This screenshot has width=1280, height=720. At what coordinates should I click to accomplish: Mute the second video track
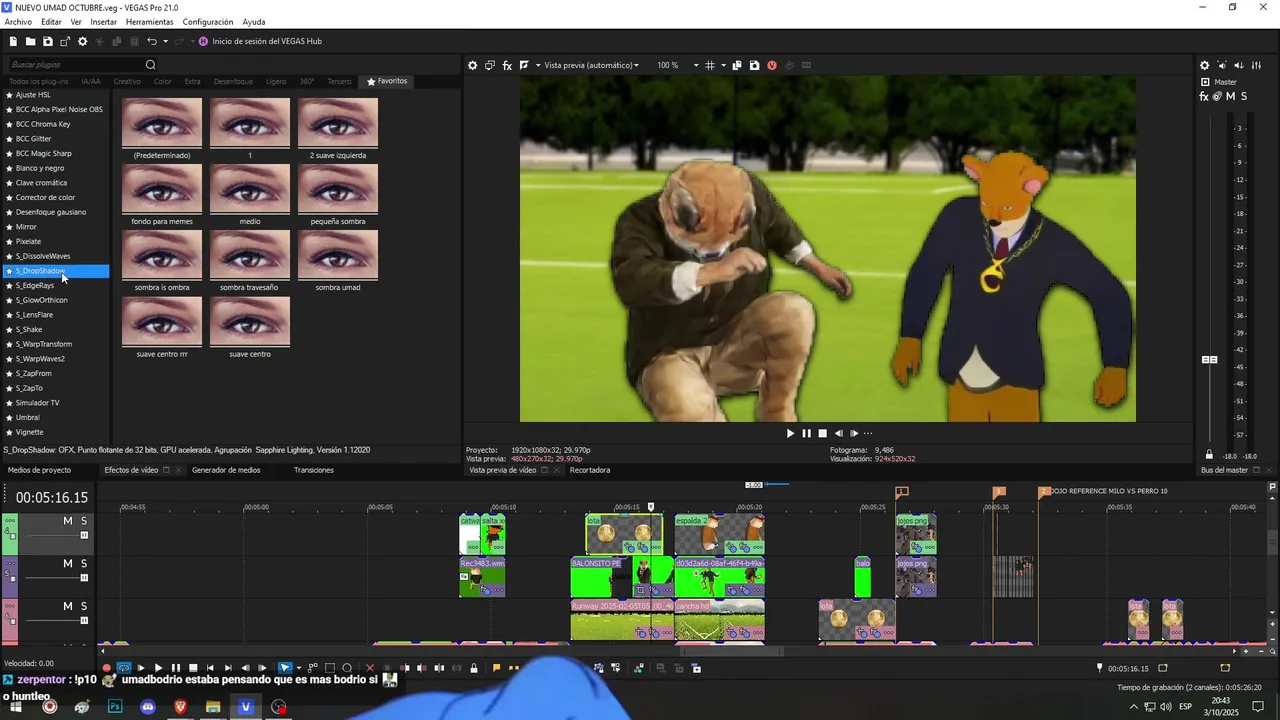tap(68, 564)
